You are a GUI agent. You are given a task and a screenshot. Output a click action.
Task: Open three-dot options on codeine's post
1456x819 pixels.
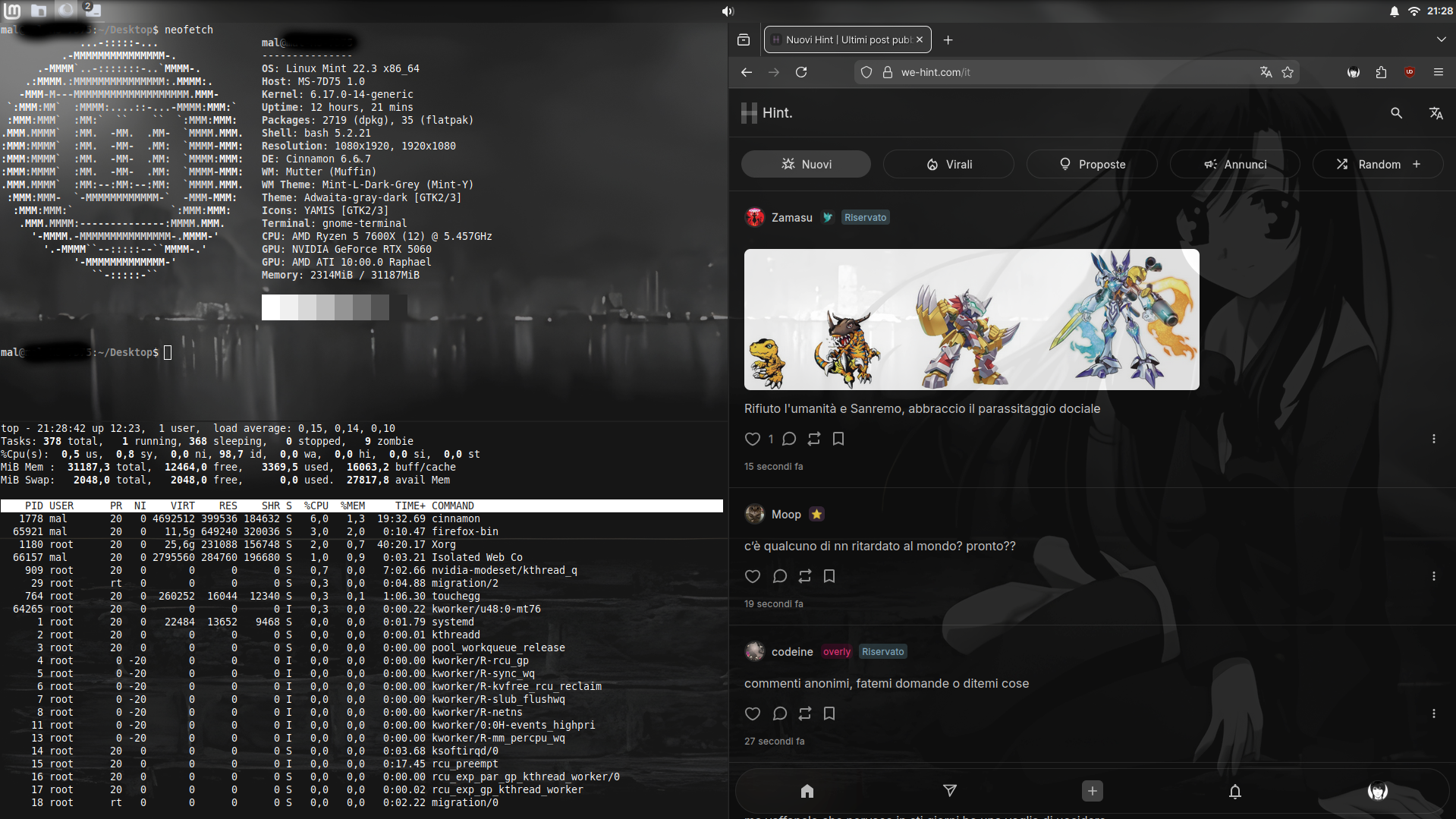pos(1433,713)
